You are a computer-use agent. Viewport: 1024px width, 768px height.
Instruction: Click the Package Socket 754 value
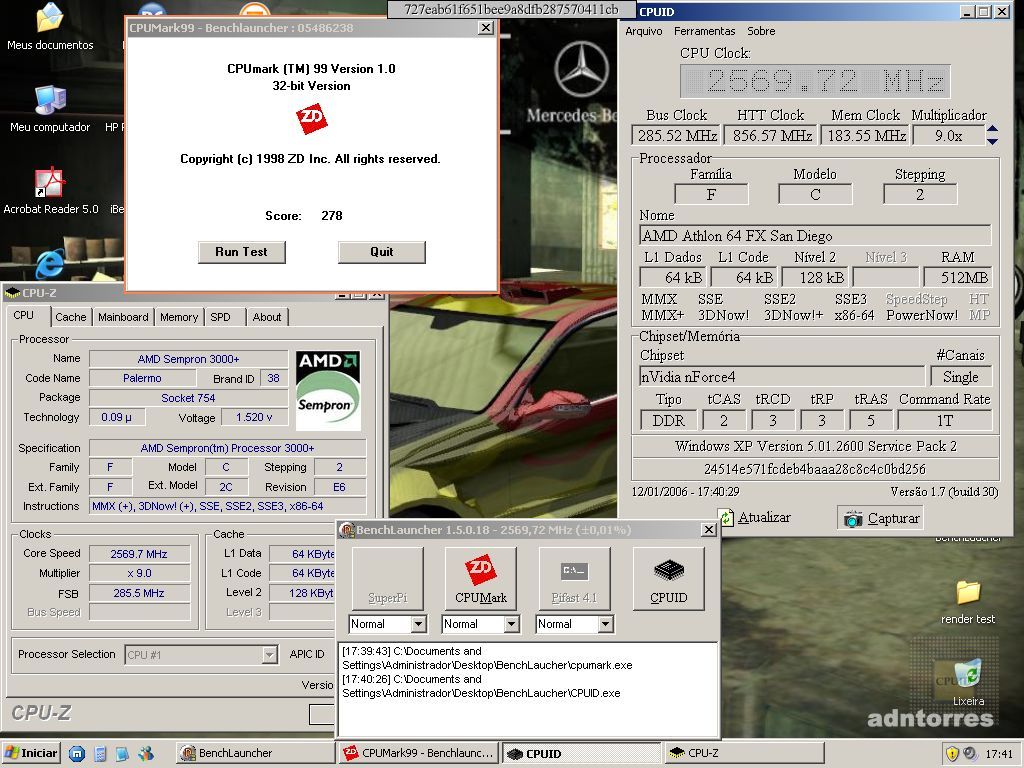pos(188,398)
